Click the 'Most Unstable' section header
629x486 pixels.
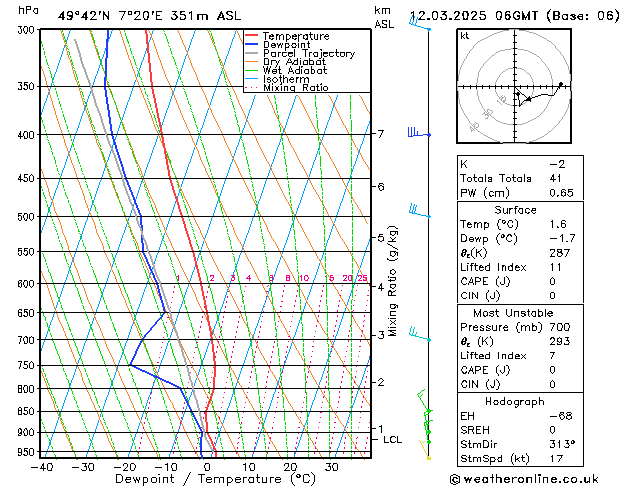[514, 313]
